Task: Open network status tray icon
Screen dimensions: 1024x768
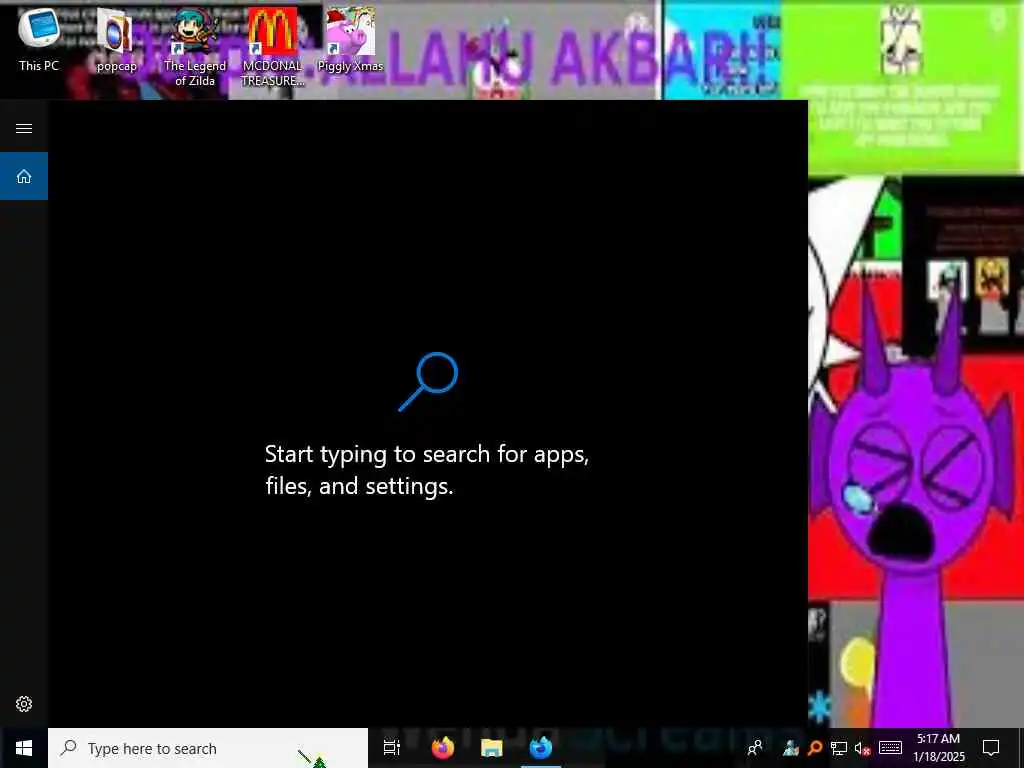Action: 839,748
